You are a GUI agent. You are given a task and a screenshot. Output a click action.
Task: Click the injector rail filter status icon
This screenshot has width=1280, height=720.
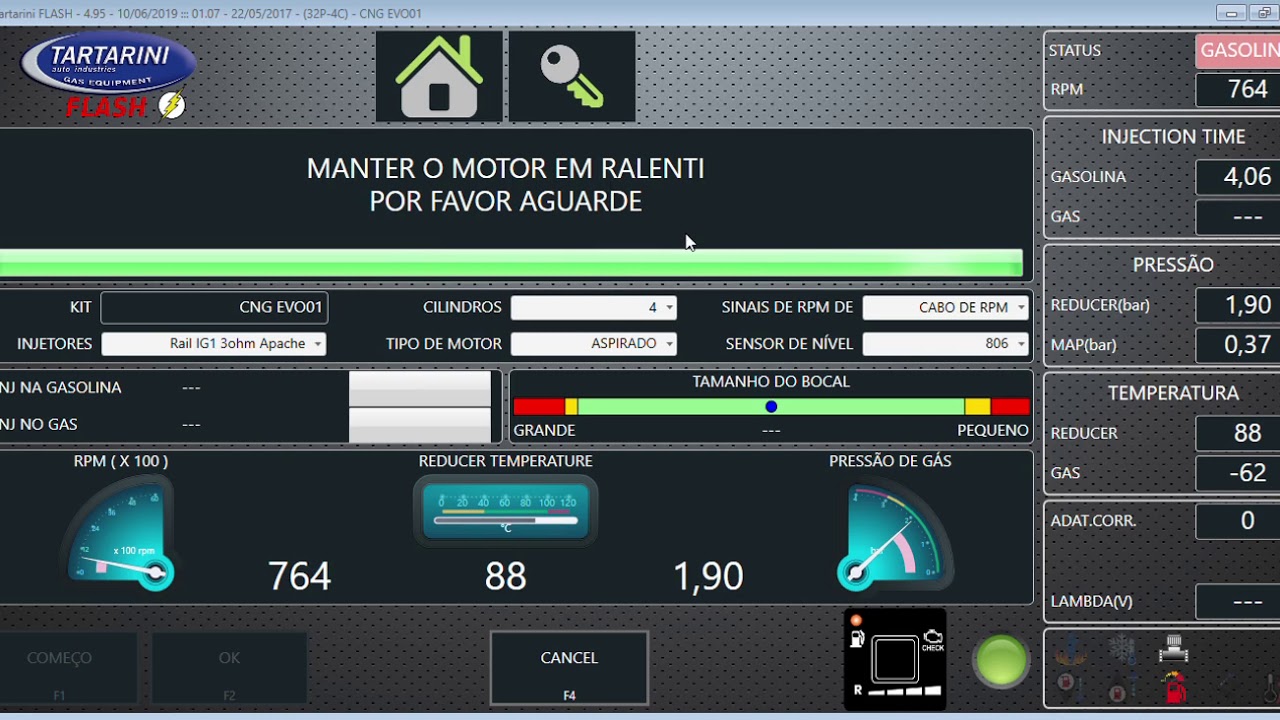[1174, 649]
